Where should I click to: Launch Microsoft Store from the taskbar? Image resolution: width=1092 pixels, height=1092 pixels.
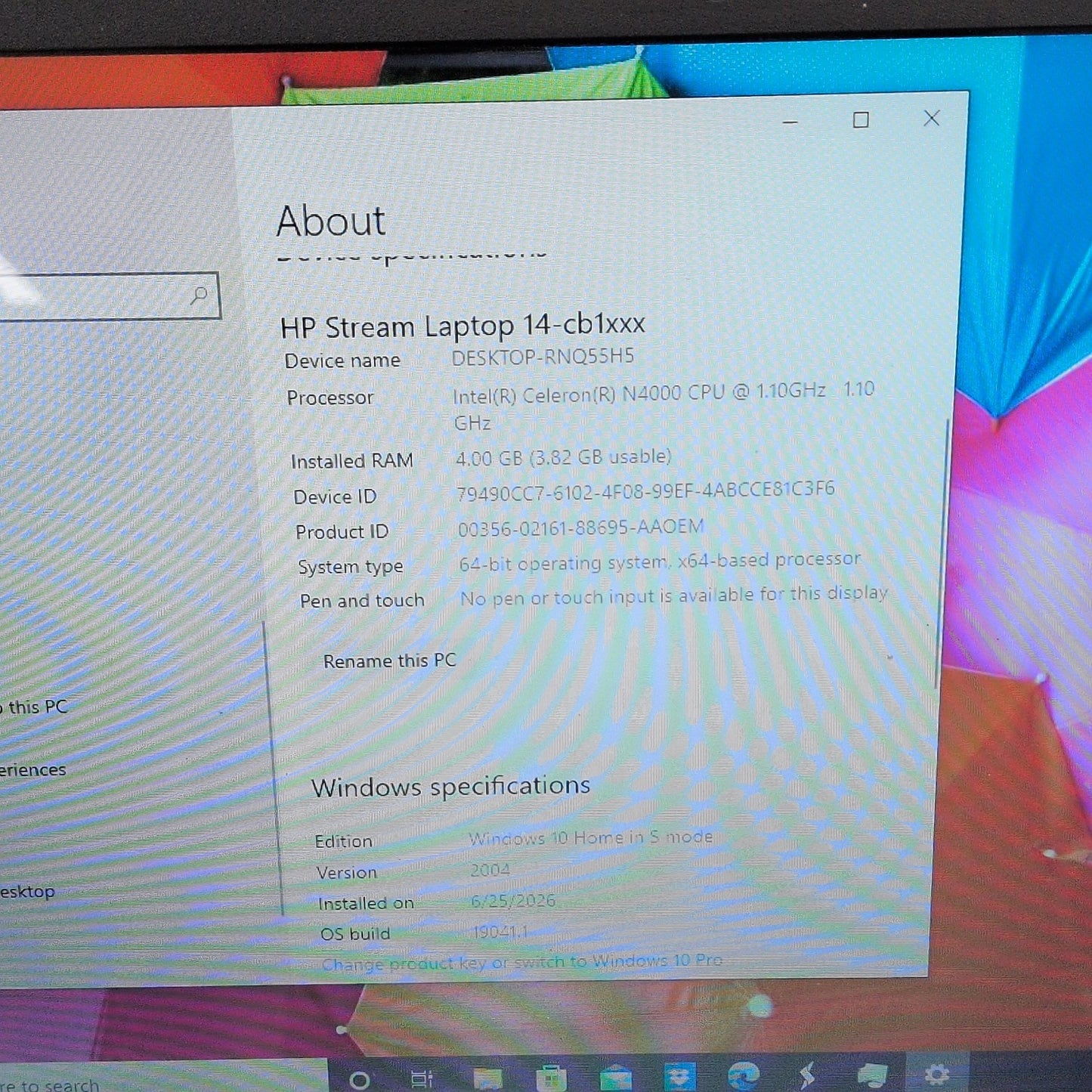[x=552, y=1078]
